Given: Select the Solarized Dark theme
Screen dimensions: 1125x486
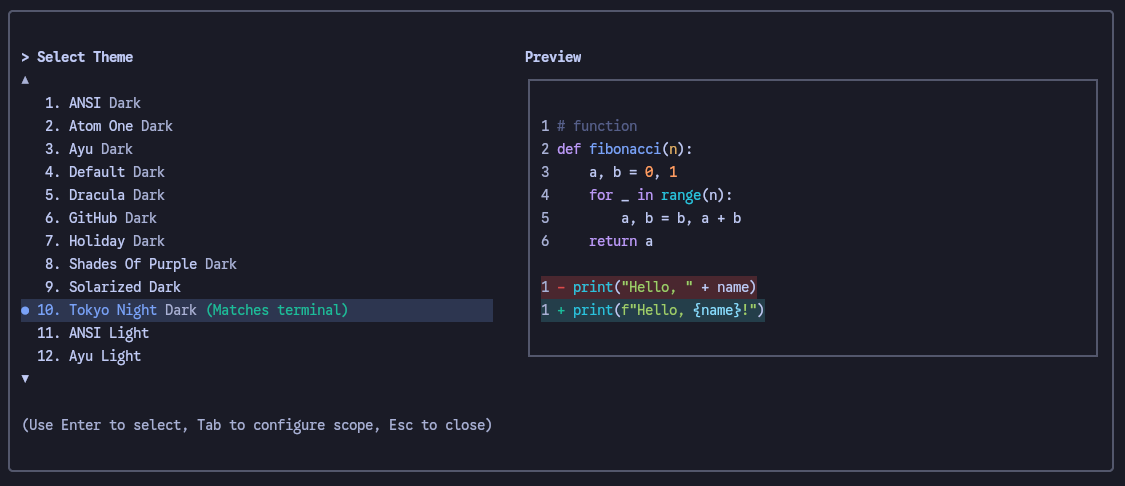Looking at the screenshot, I should tap(124, 287).
